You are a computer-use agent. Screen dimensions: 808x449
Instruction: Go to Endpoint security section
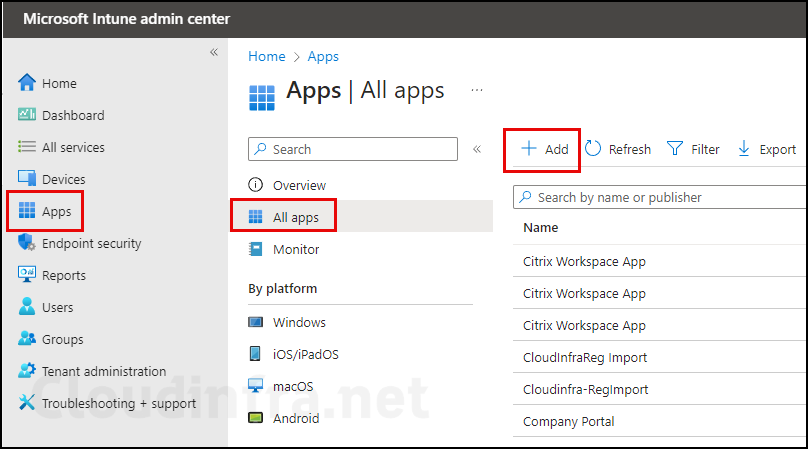point(91,243)
